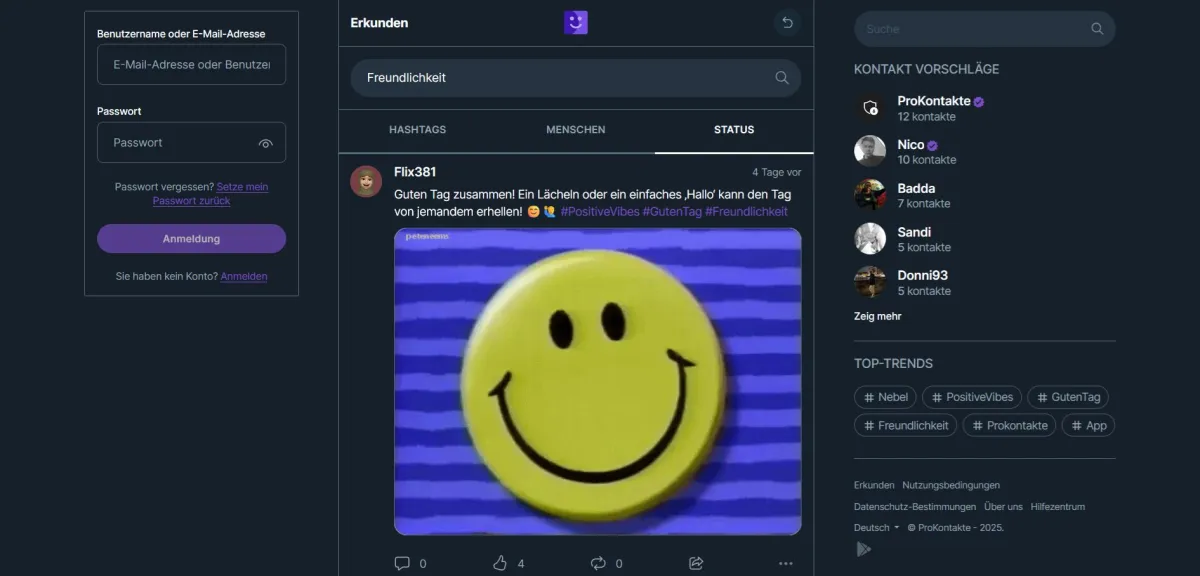
Task: Share the Flix381 post
Action: coord(696,563)
